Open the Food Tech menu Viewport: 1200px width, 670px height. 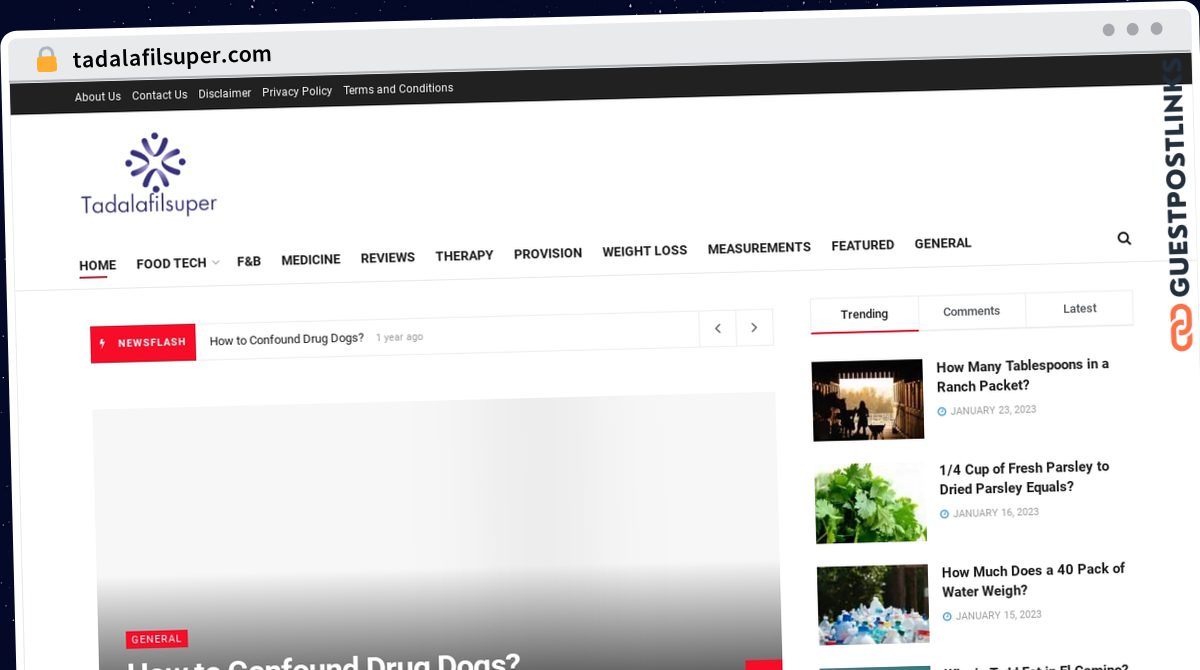pyautogui.click(x=171, y=263)
